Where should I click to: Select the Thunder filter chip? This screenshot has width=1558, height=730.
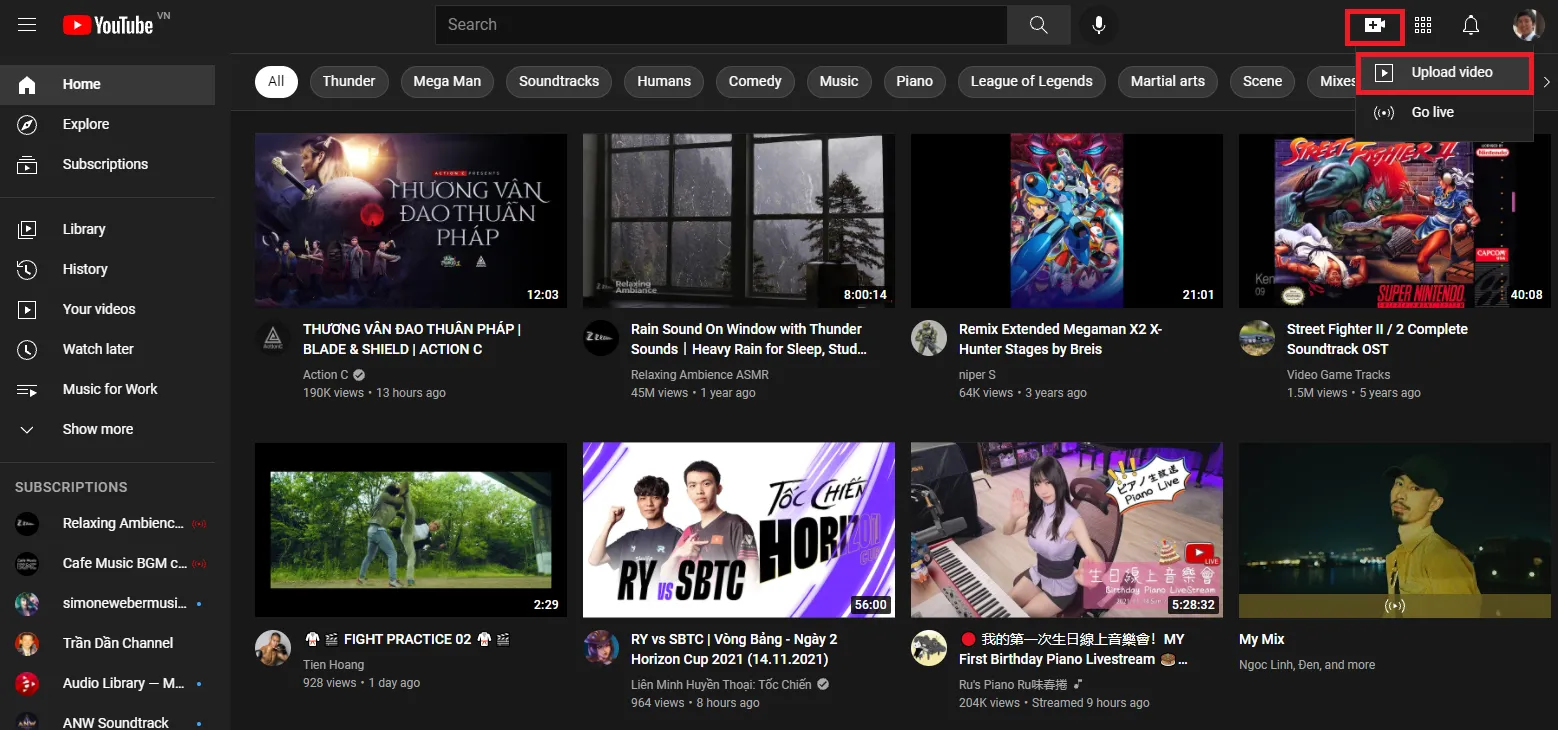[349, 82]
